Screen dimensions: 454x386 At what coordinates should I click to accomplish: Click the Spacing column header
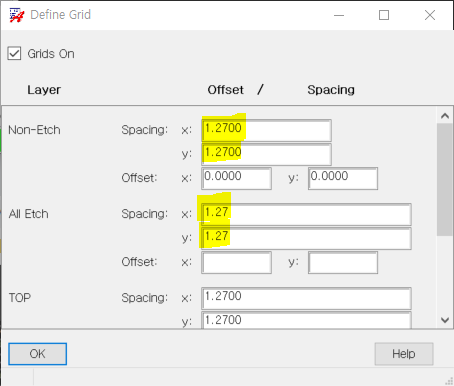(331, 90)
